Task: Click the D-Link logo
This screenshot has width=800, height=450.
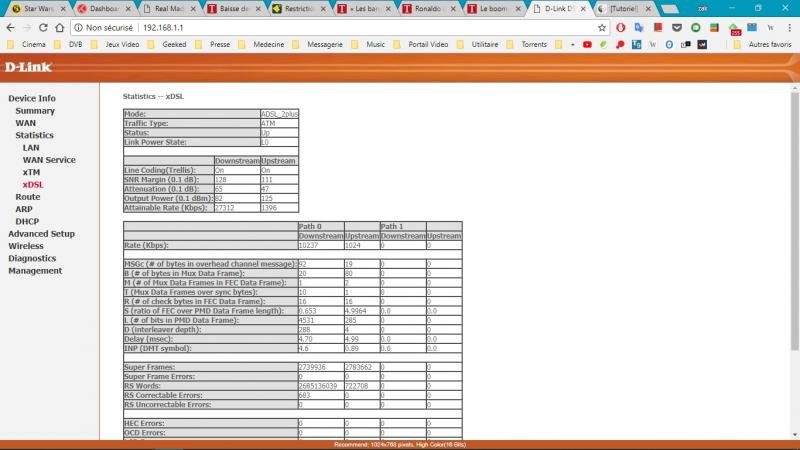Action: click(x=28, y=67)
